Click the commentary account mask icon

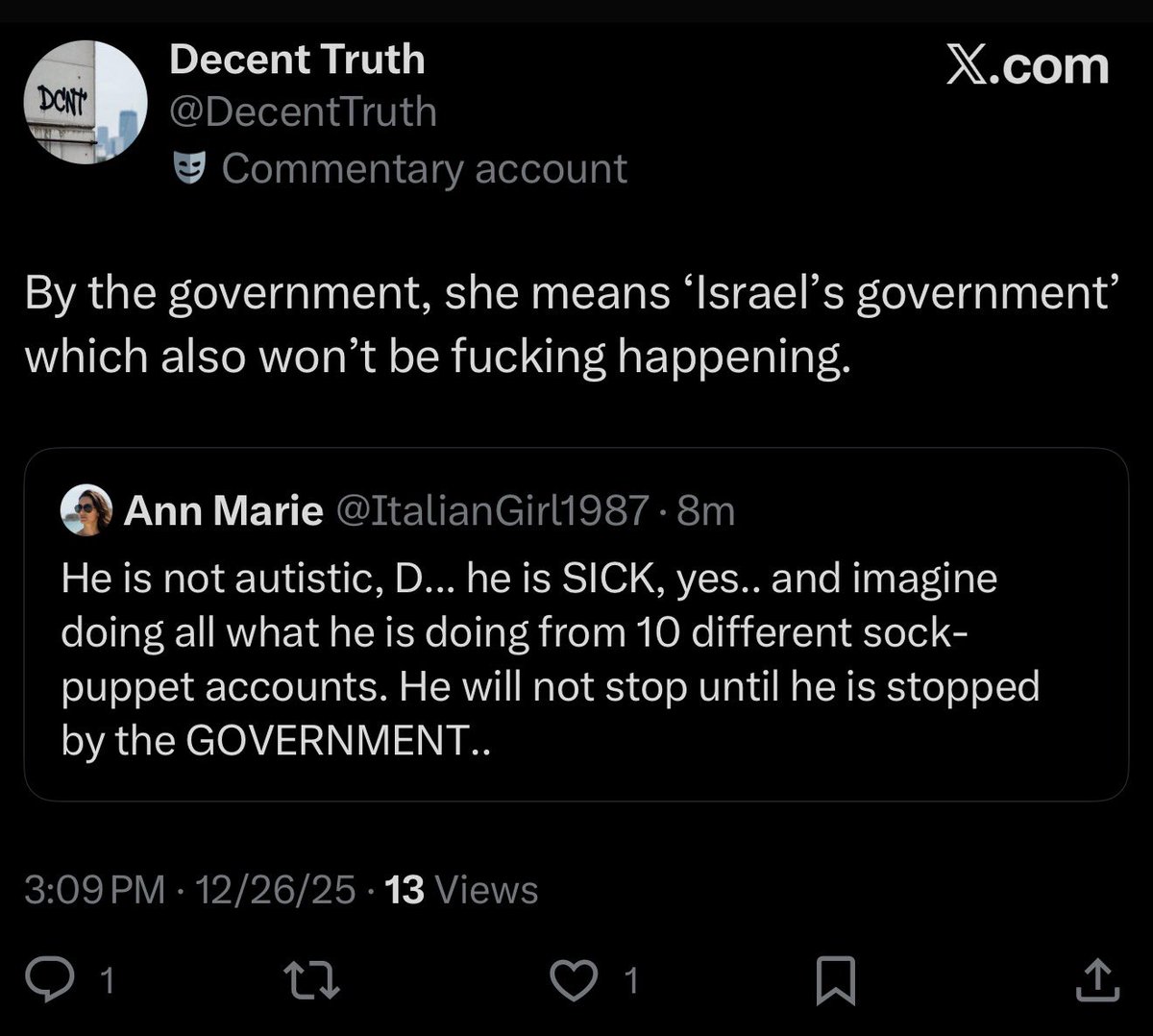click(190, 169)
